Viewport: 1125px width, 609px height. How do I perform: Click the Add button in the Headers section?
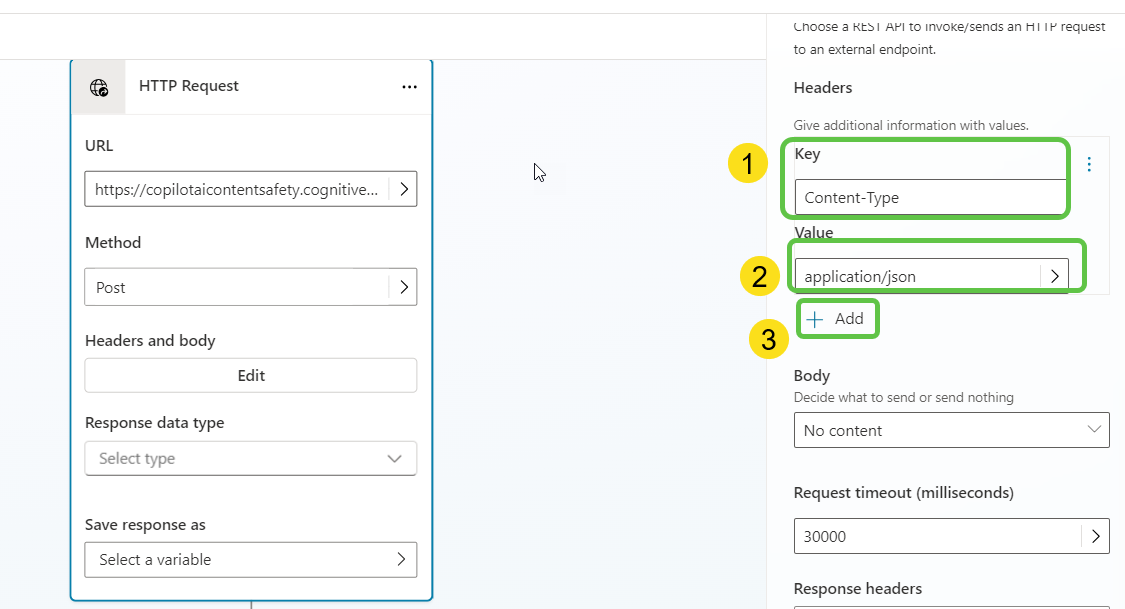point(838,318)
